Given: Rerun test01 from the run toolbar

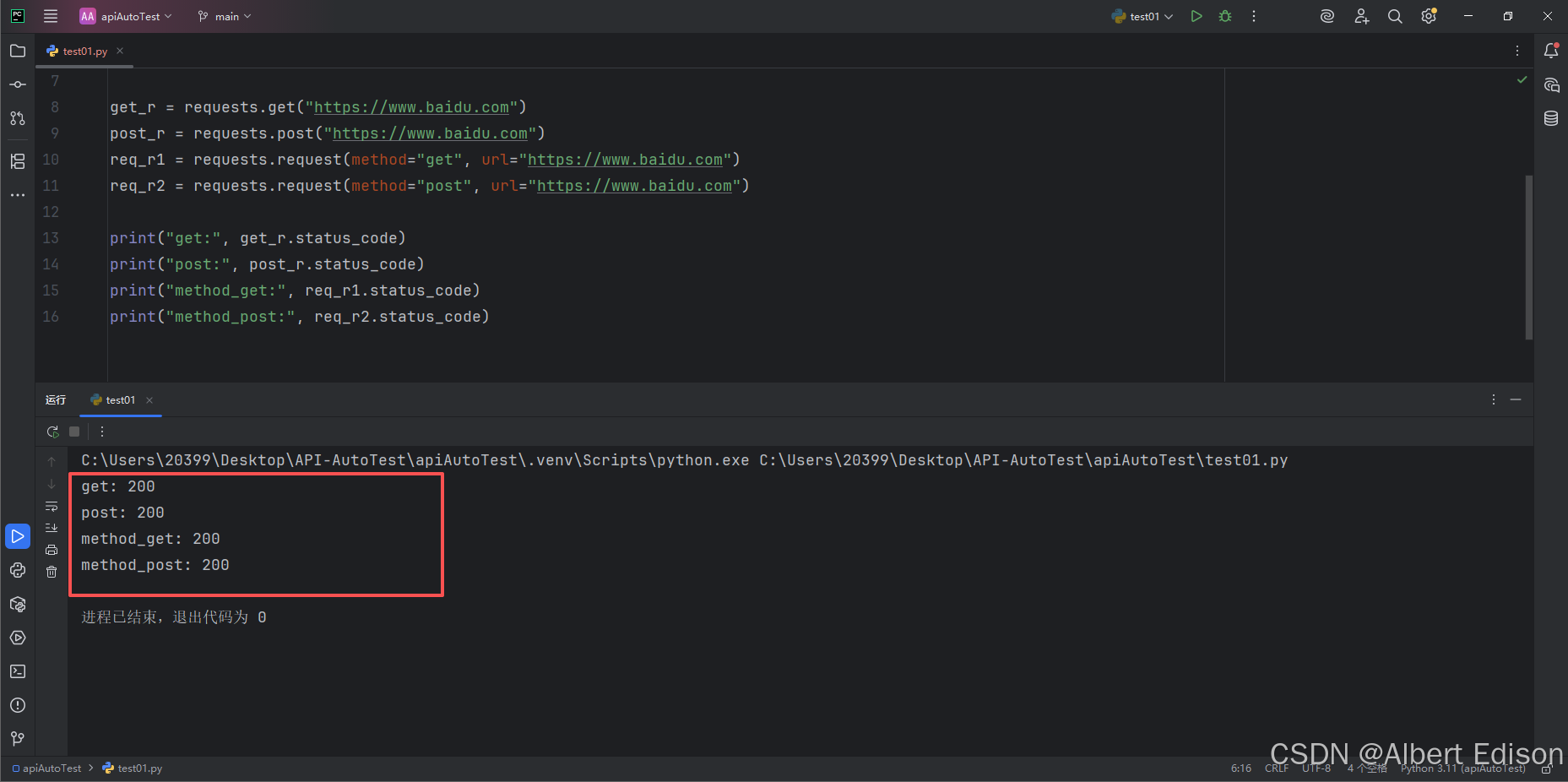Looking at the screenshot, I should point(52,432).
